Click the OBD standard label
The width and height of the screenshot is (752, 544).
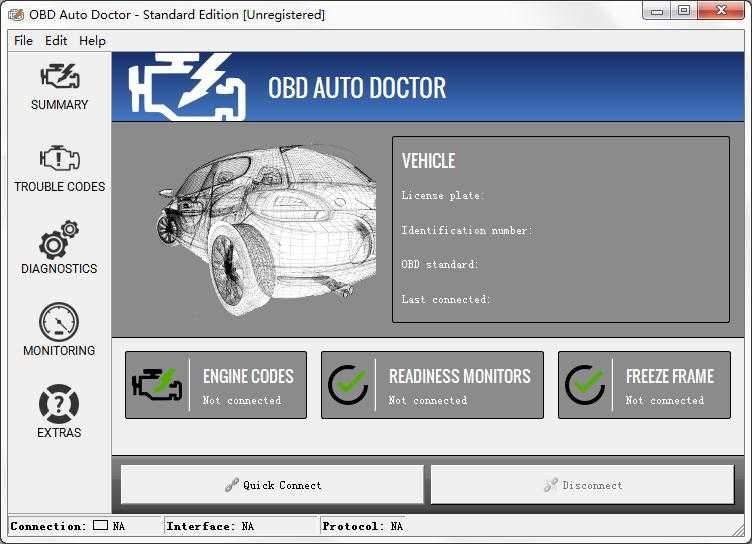click(440, 264)
